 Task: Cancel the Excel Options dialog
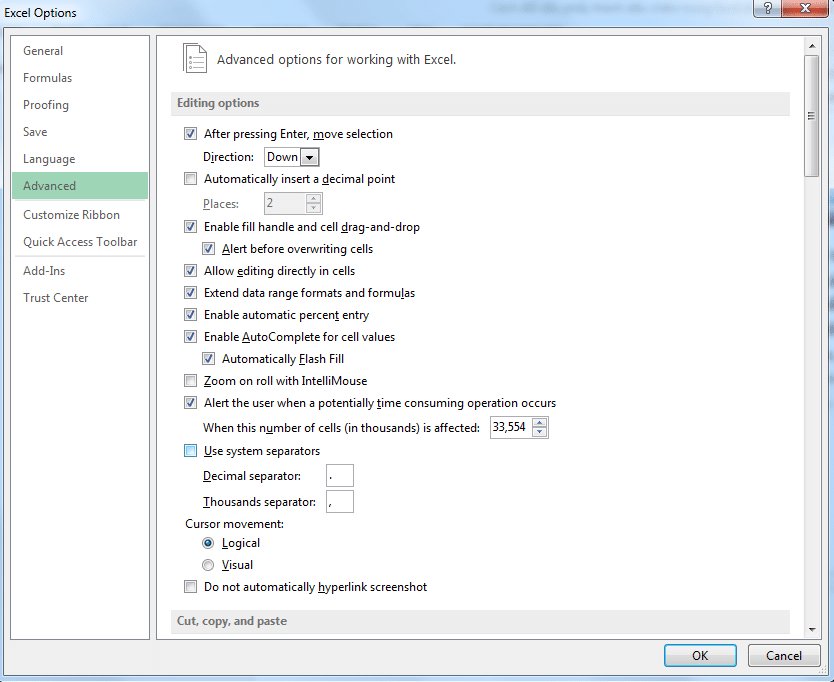point(783,655)
